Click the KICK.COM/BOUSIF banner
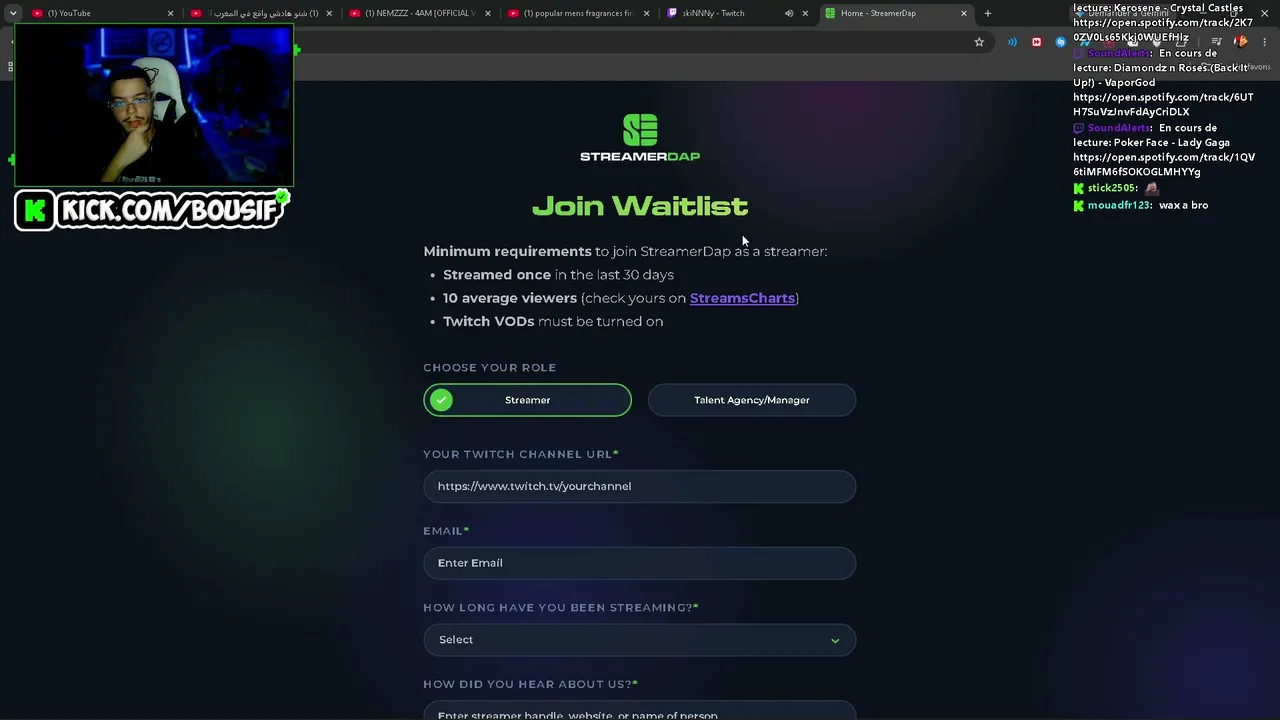The height and width of the screenshot is (720, 1280). point(152,210)
